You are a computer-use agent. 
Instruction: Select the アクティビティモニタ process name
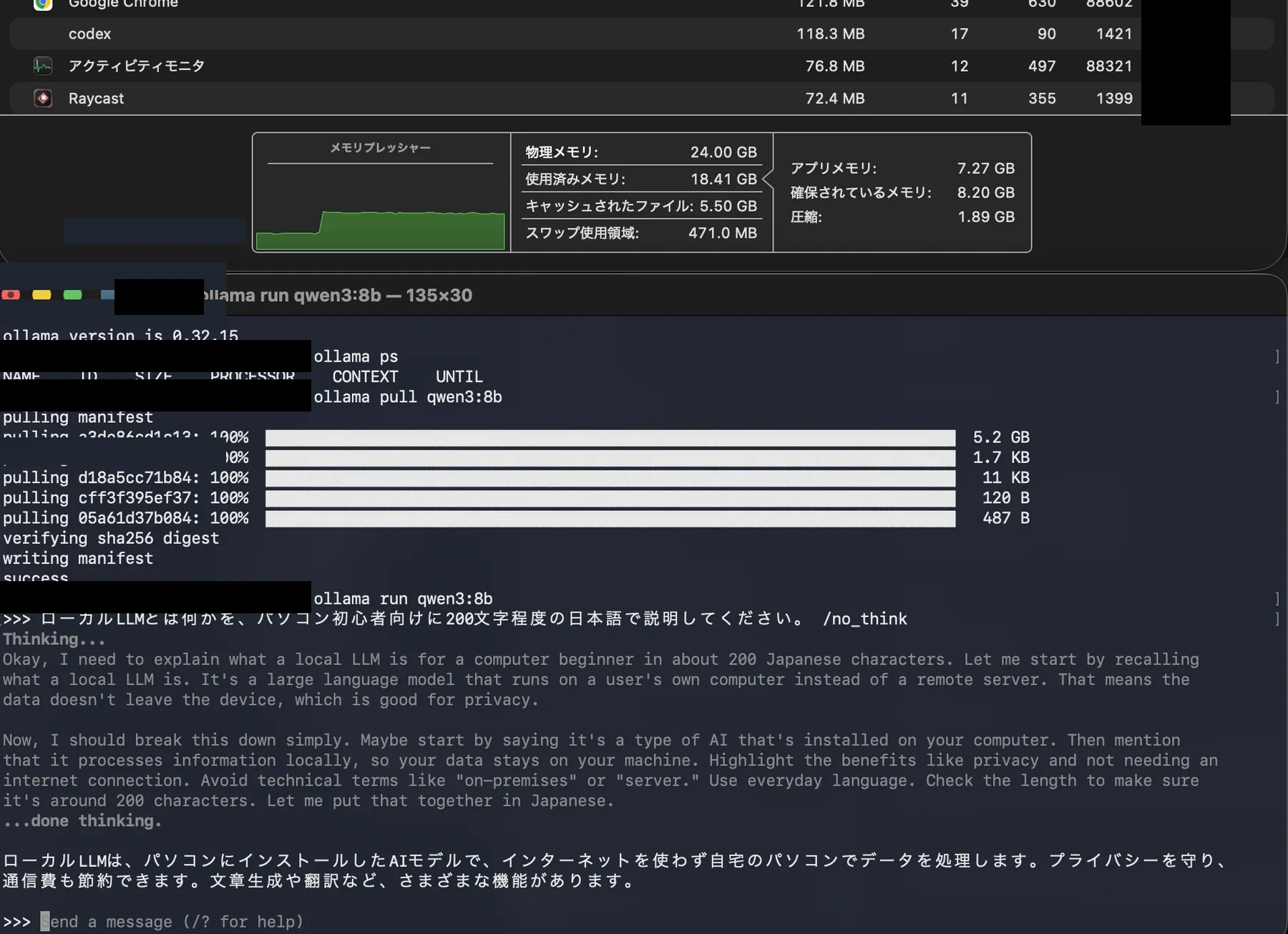pos(136,66)
